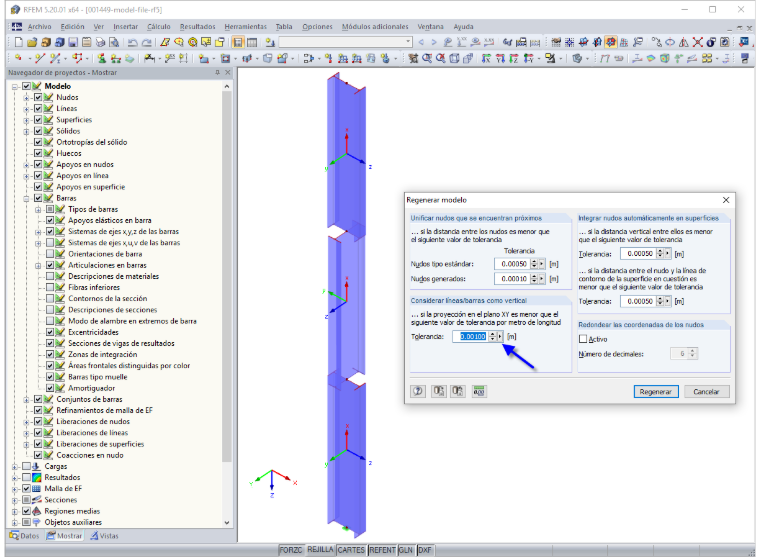Expand the Cargas tree node
This screenshot has height=557, width=760.
pos(15,466)
